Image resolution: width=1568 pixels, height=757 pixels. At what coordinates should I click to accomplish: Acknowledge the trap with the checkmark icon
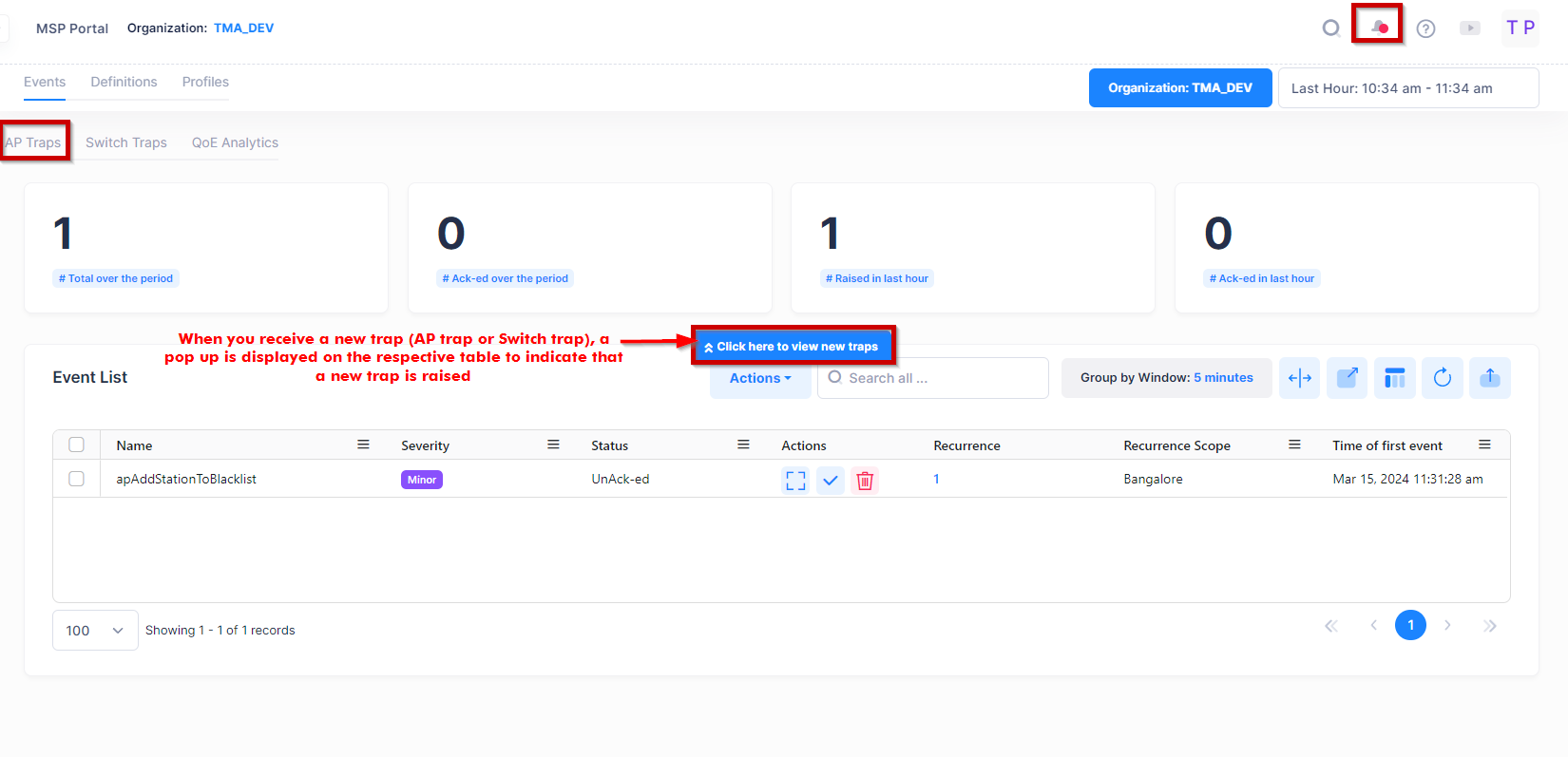point(831,481)
